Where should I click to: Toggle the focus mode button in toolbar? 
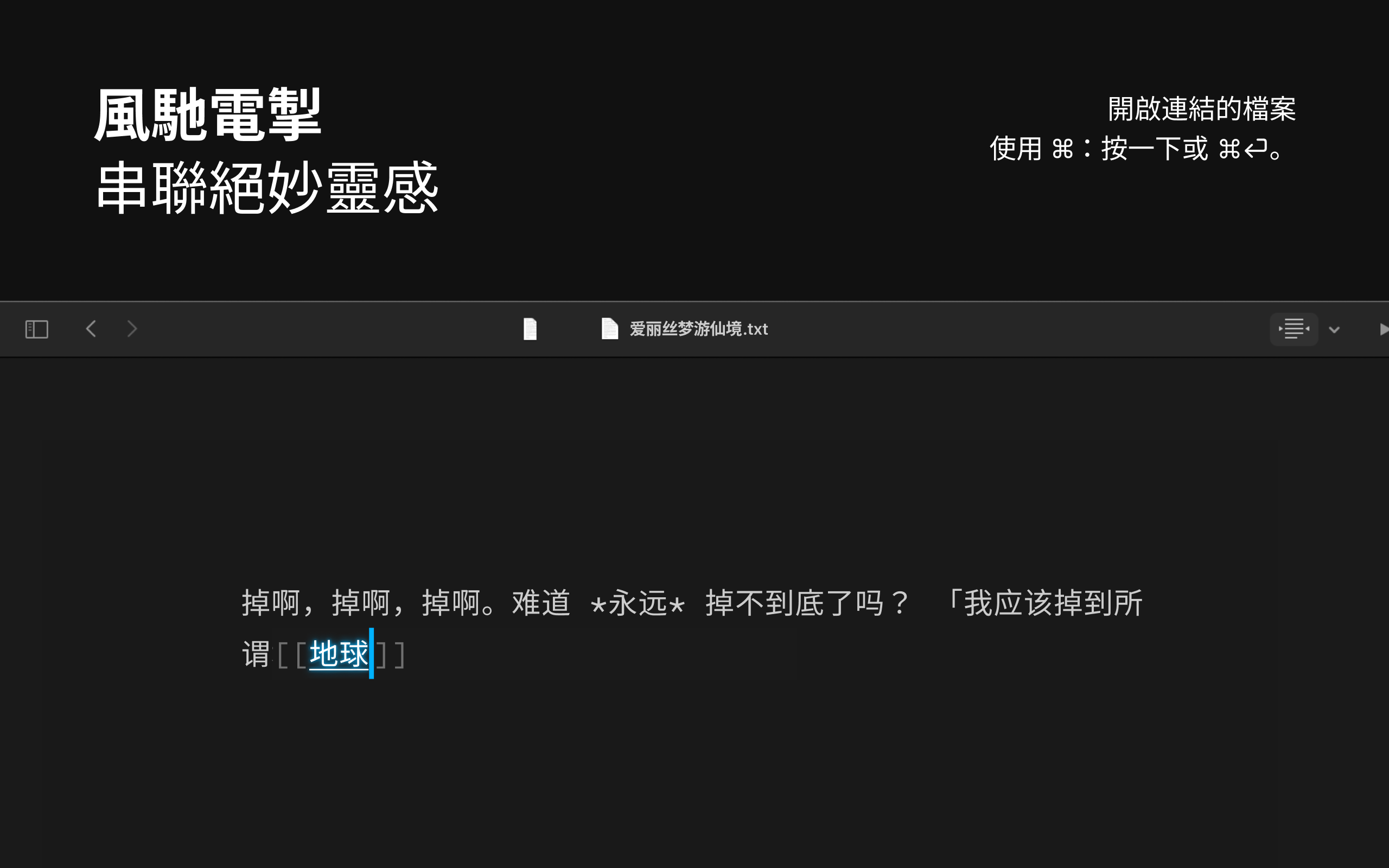[1294, 329]
